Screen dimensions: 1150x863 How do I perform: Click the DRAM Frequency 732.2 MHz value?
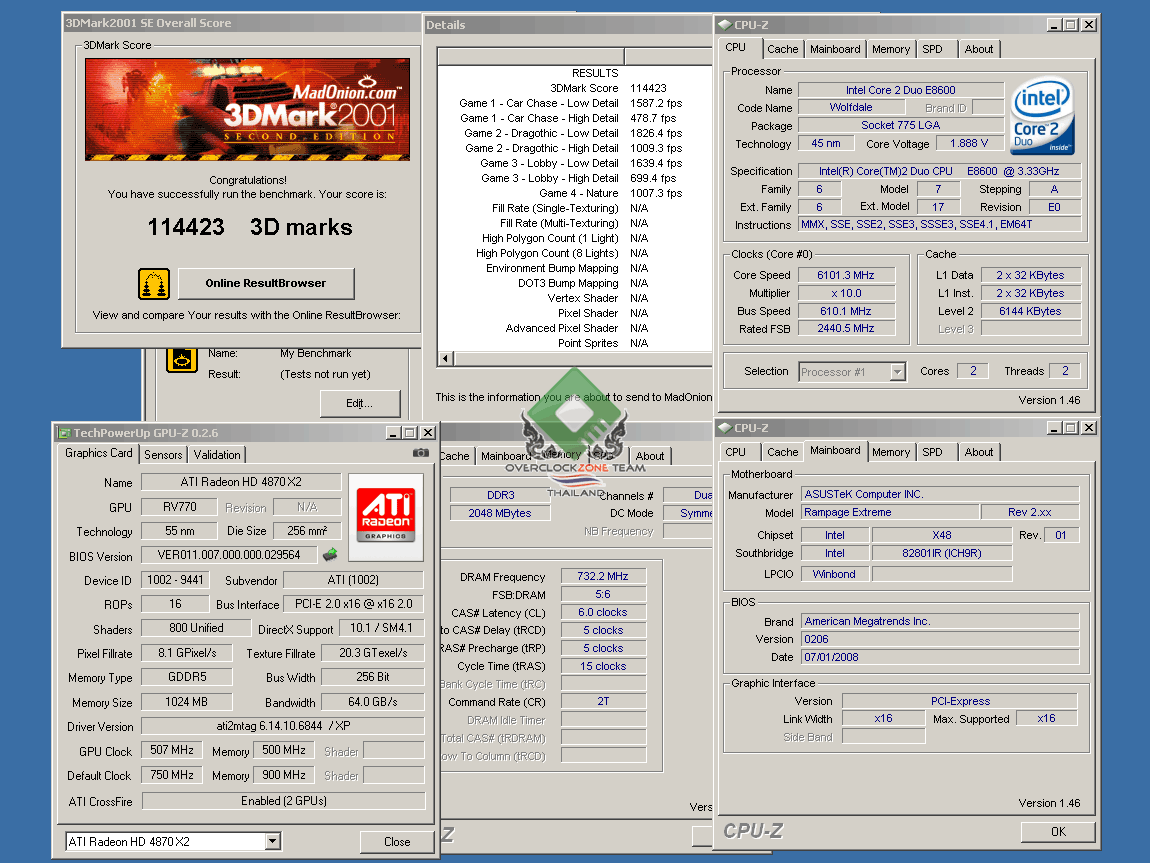pos(603,576)
